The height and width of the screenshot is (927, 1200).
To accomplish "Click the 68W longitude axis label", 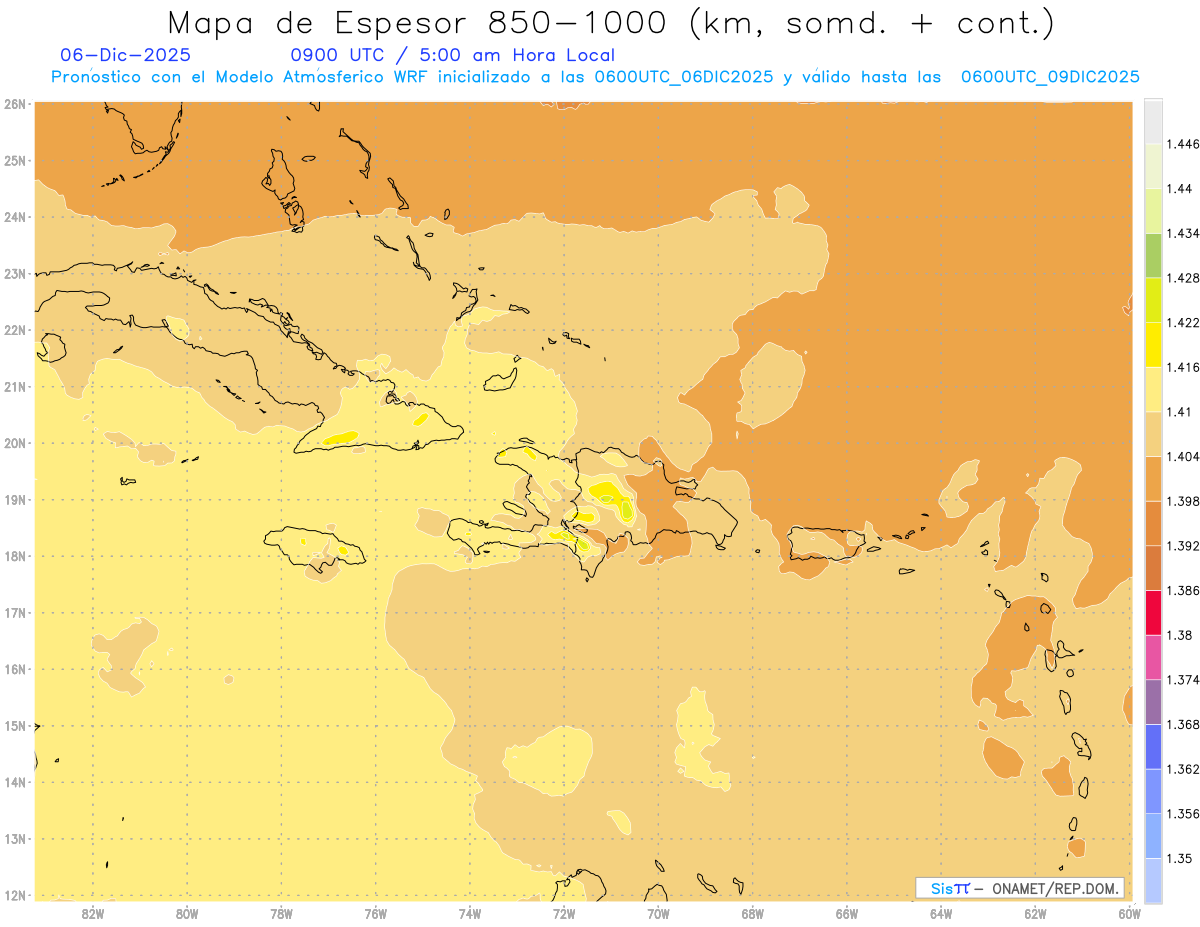I will click(x=753, y=913).
